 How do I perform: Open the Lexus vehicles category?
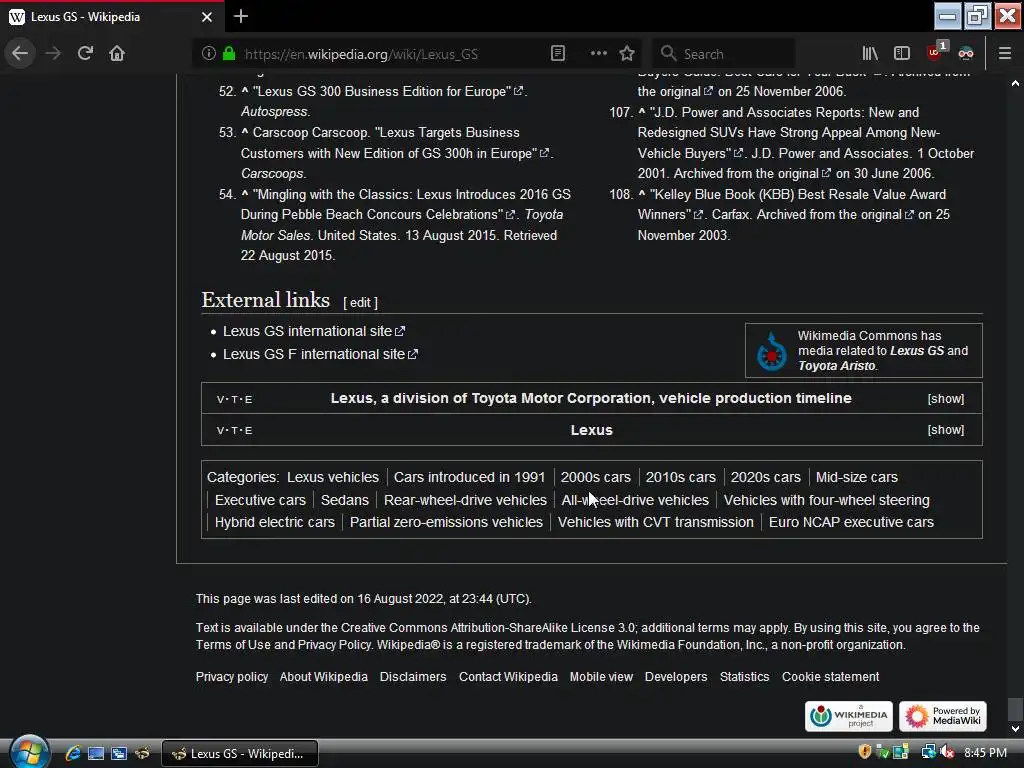332,477
